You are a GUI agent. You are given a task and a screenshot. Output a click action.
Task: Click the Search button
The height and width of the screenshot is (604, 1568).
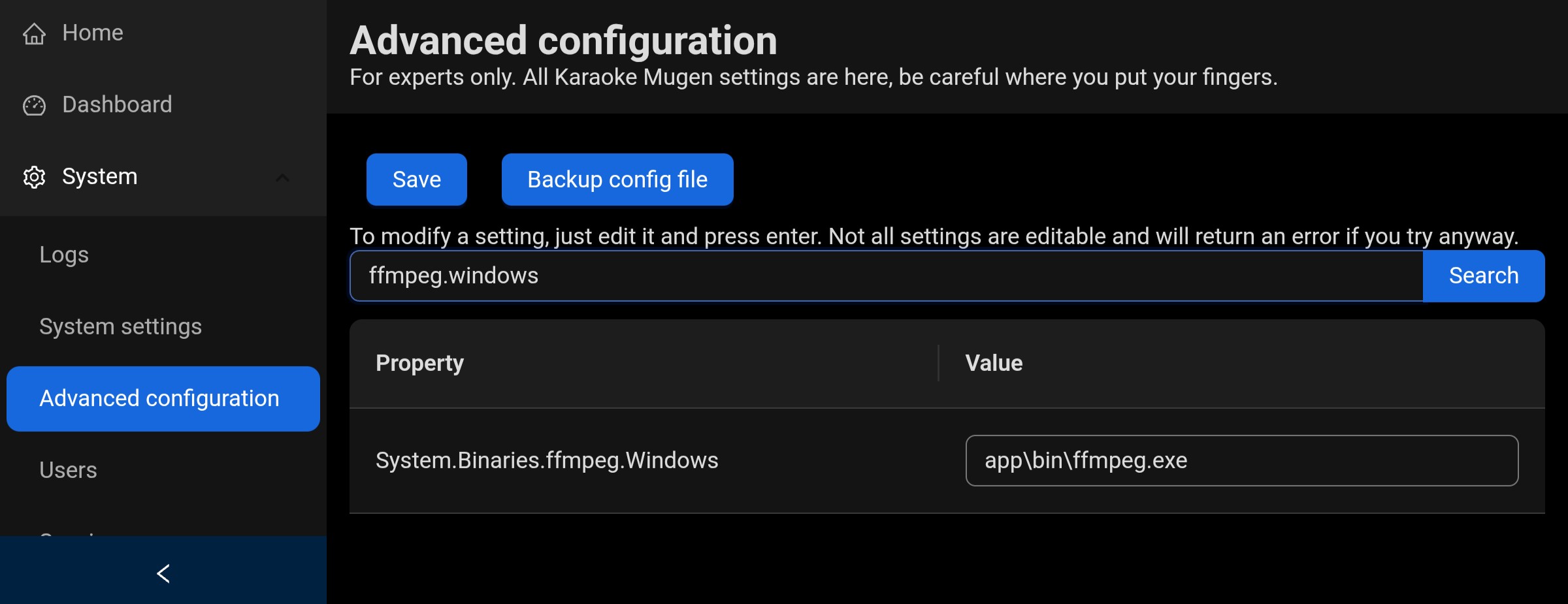(1484, 276)
